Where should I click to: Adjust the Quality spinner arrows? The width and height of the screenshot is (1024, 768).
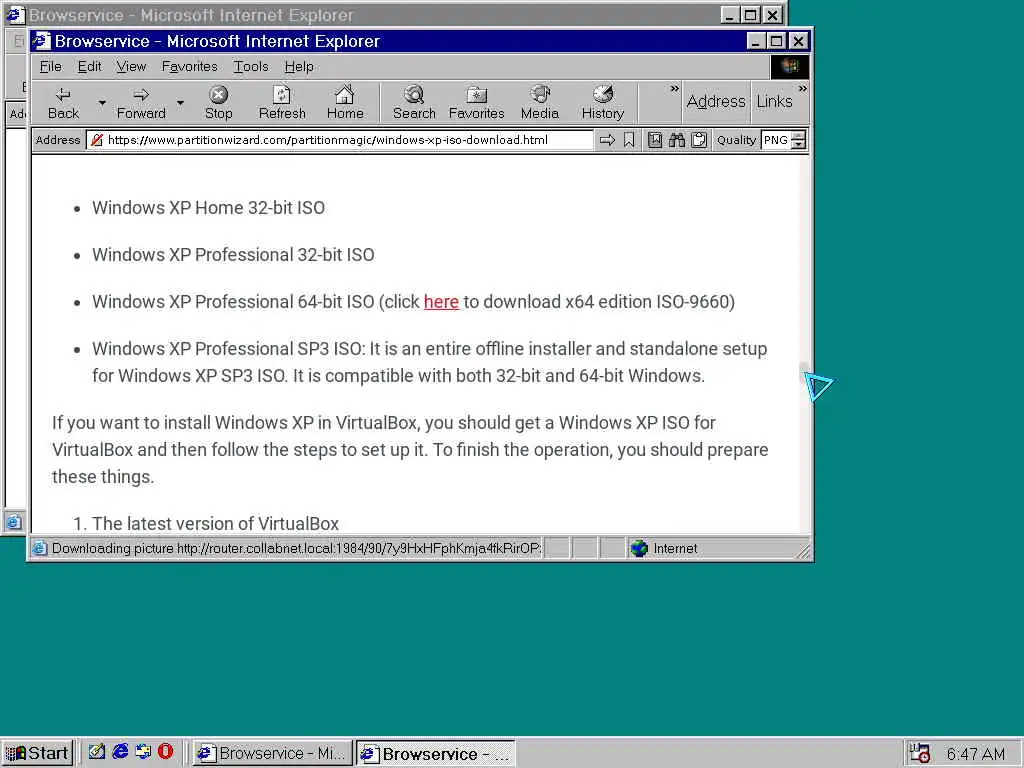[x=799, y=140]
